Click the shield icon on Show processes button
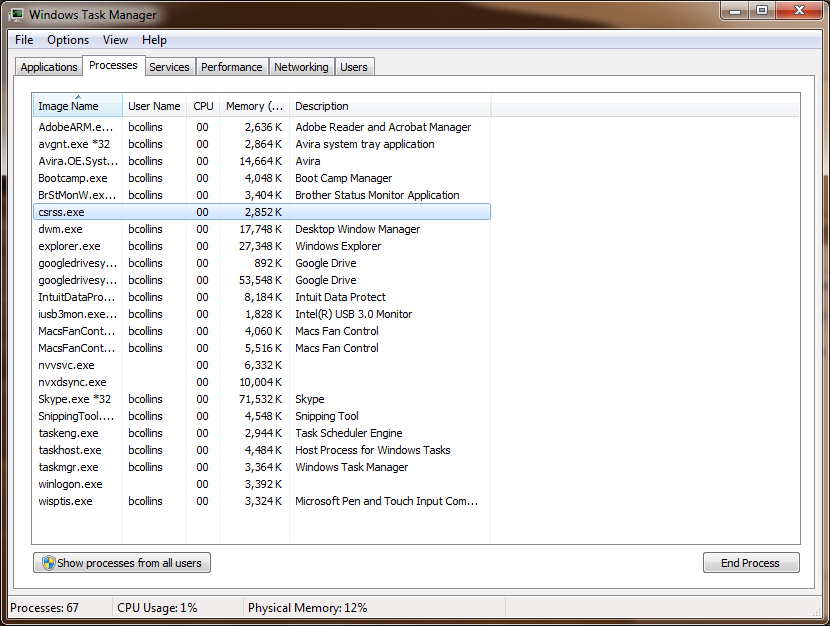 click(x=49, y=563)
